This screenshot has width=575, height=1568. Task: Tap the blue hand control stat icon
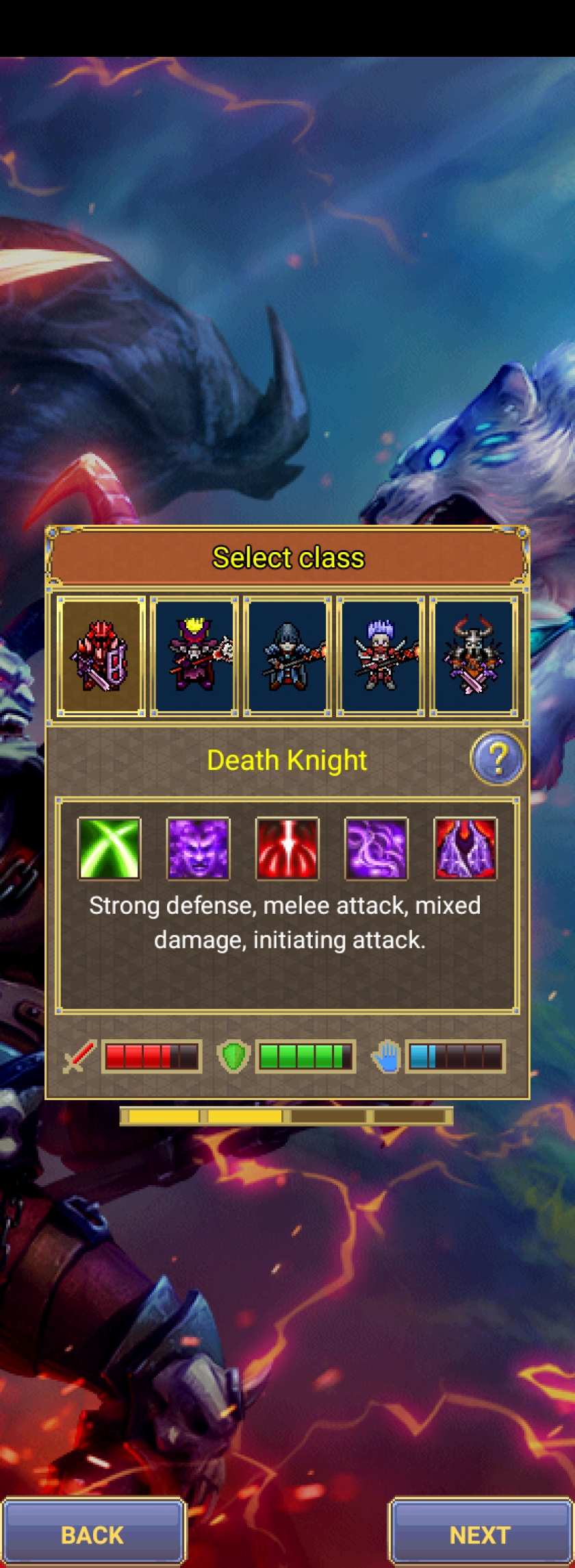(x=387, y=1056)
